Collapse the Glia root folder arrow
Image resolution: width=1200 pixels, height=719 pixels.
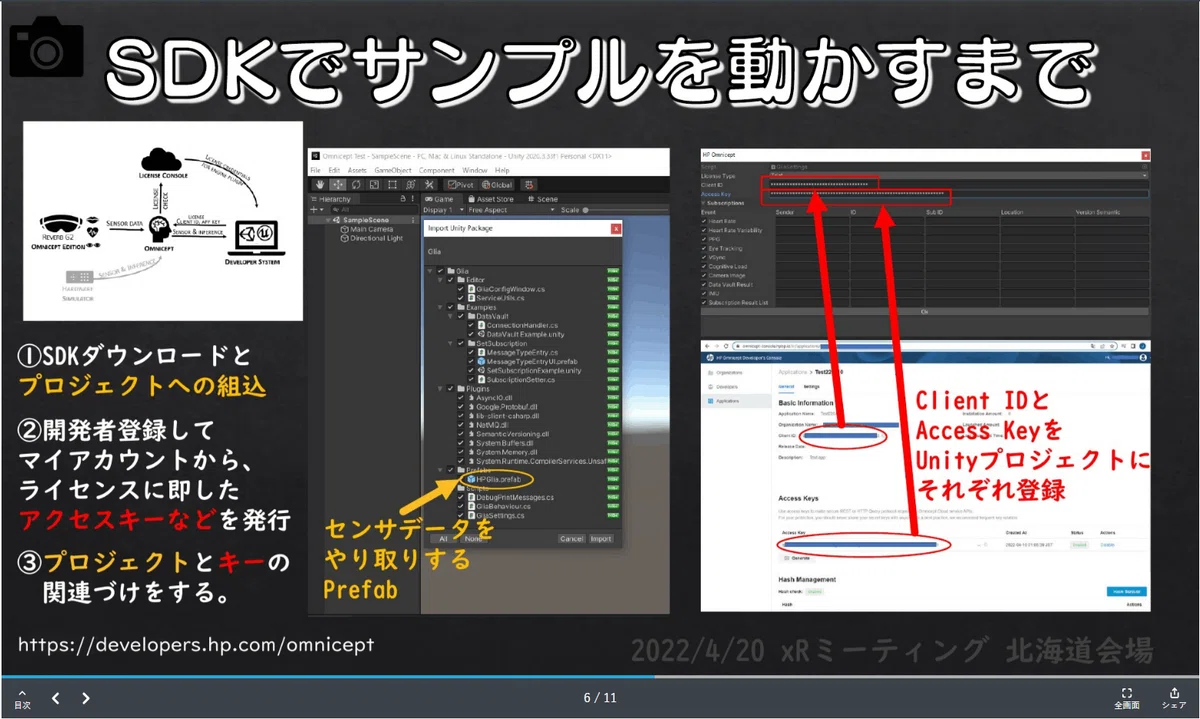click(x=430, y=271)
